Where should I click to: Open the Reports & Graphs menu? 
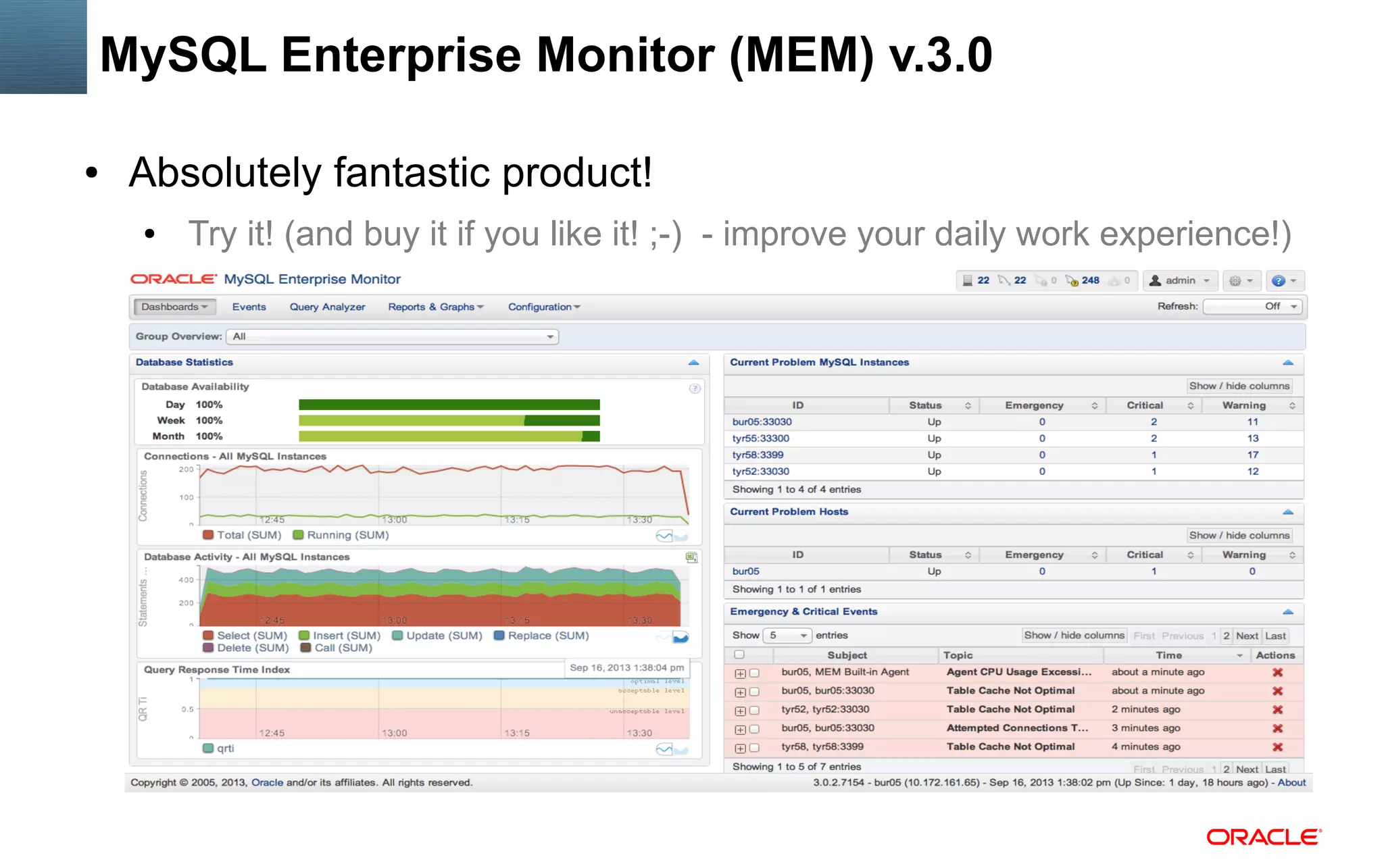tap(436, 307)
